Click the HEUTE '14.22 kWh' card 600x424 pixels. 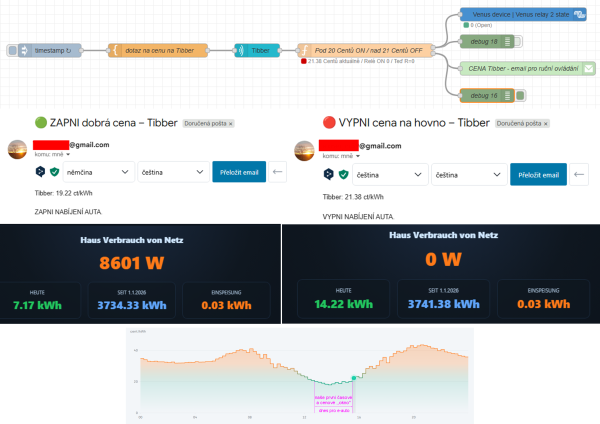click(x=343, y=299)
